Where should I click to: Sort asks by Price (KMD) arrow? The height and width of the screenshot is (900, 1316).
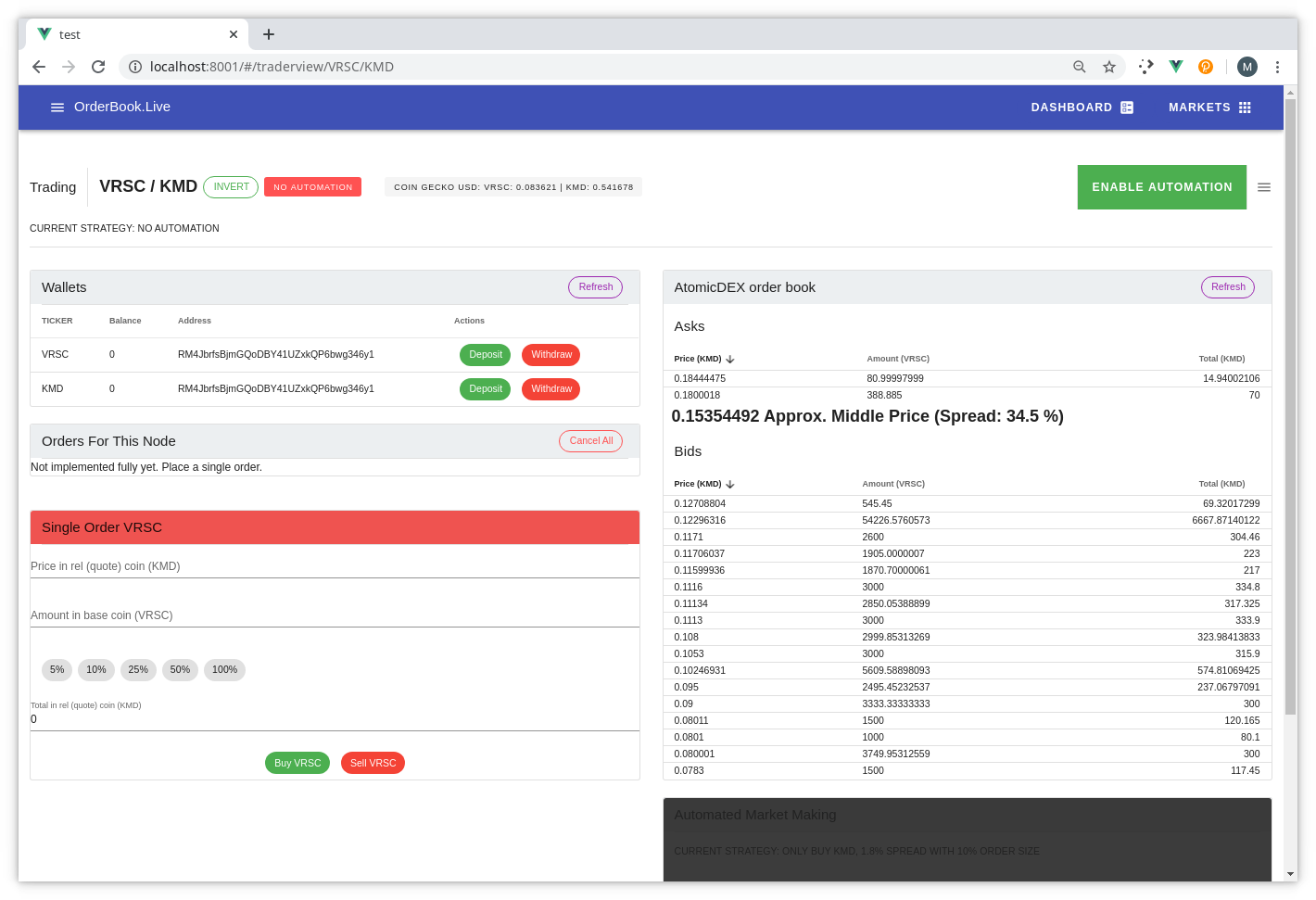pos(730,360)
